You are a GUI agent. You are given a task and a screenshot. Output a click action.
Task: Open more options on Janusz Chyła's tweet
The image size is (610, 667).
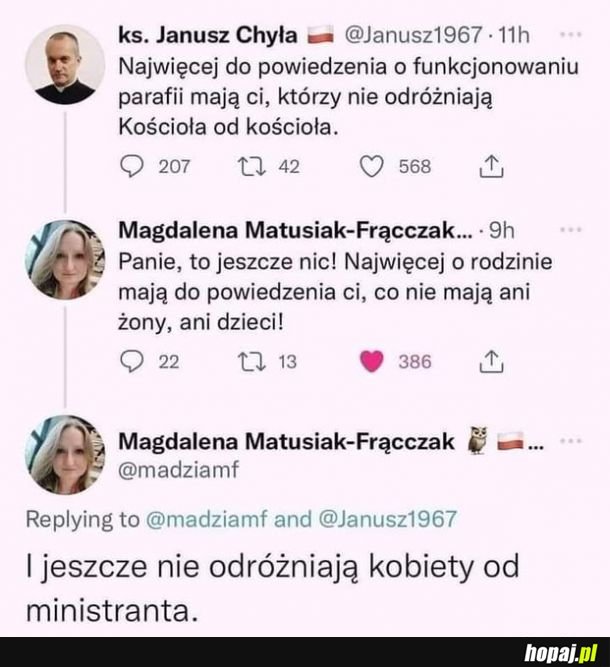point(572,34)
